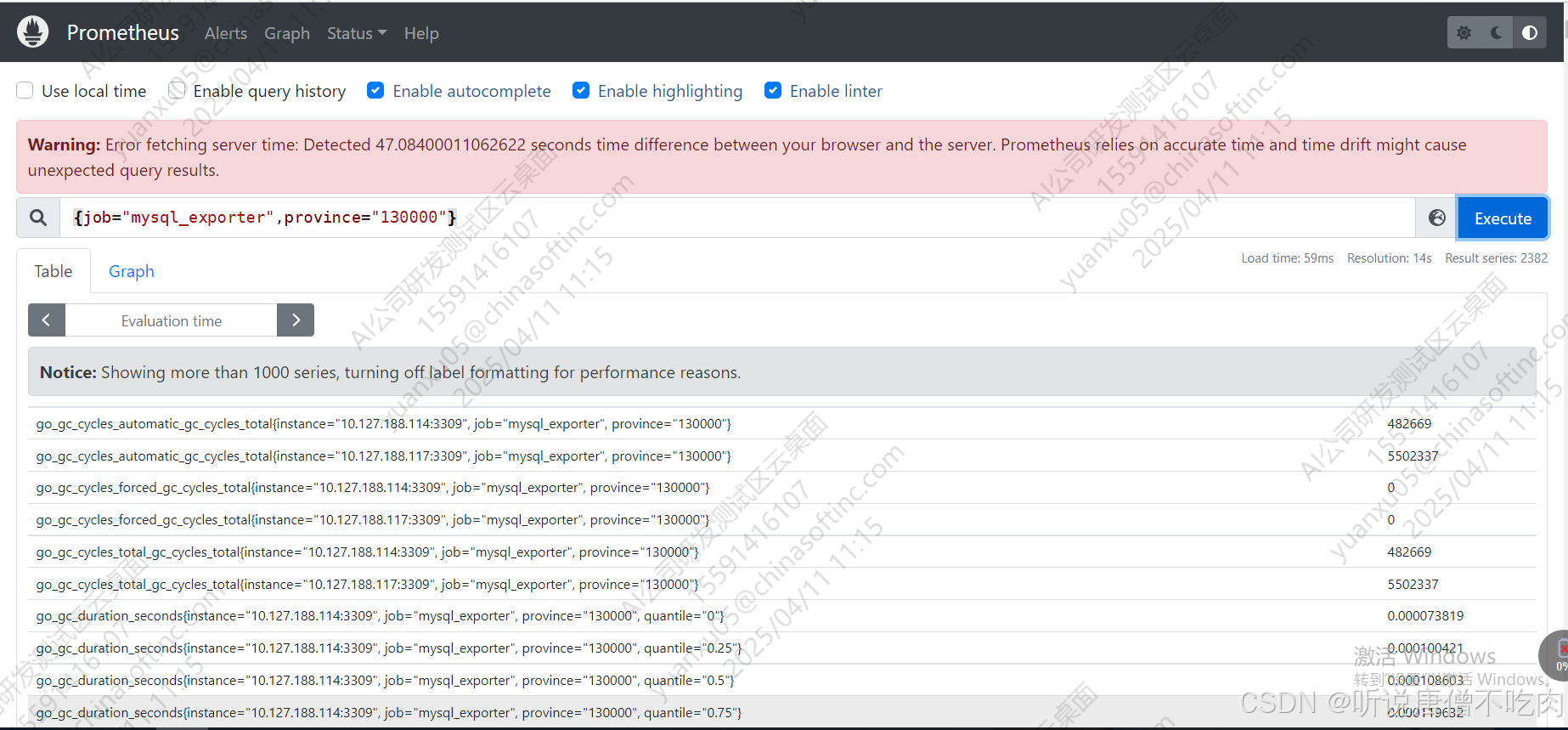
Task: Go to the Graph navigation item
Action: (x=287, y=33)
